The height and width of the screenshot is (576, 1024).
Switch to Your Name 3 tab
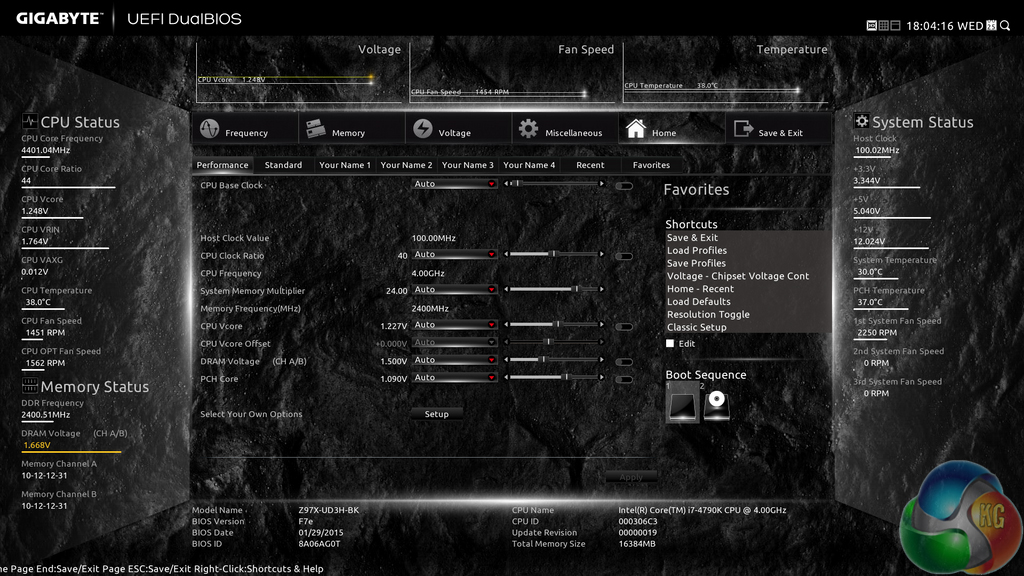point(468,165)
